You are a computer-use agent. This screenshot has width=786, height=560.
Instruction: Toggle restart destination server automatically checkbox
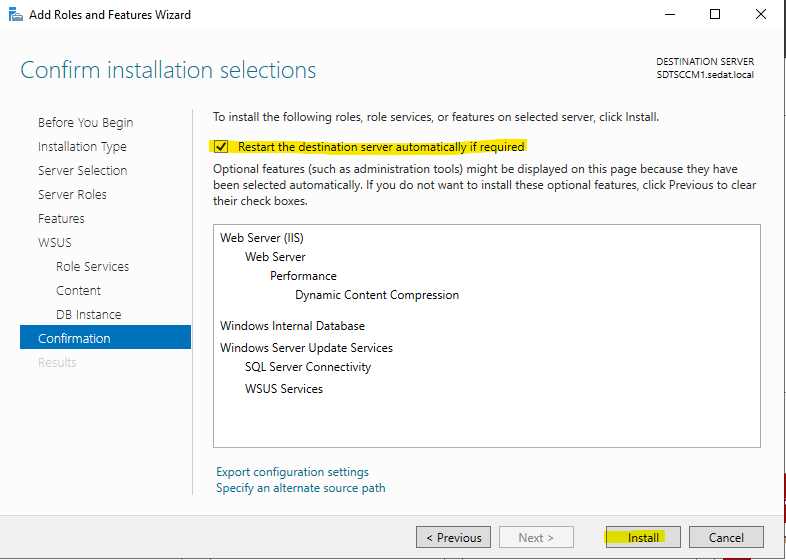221,147
